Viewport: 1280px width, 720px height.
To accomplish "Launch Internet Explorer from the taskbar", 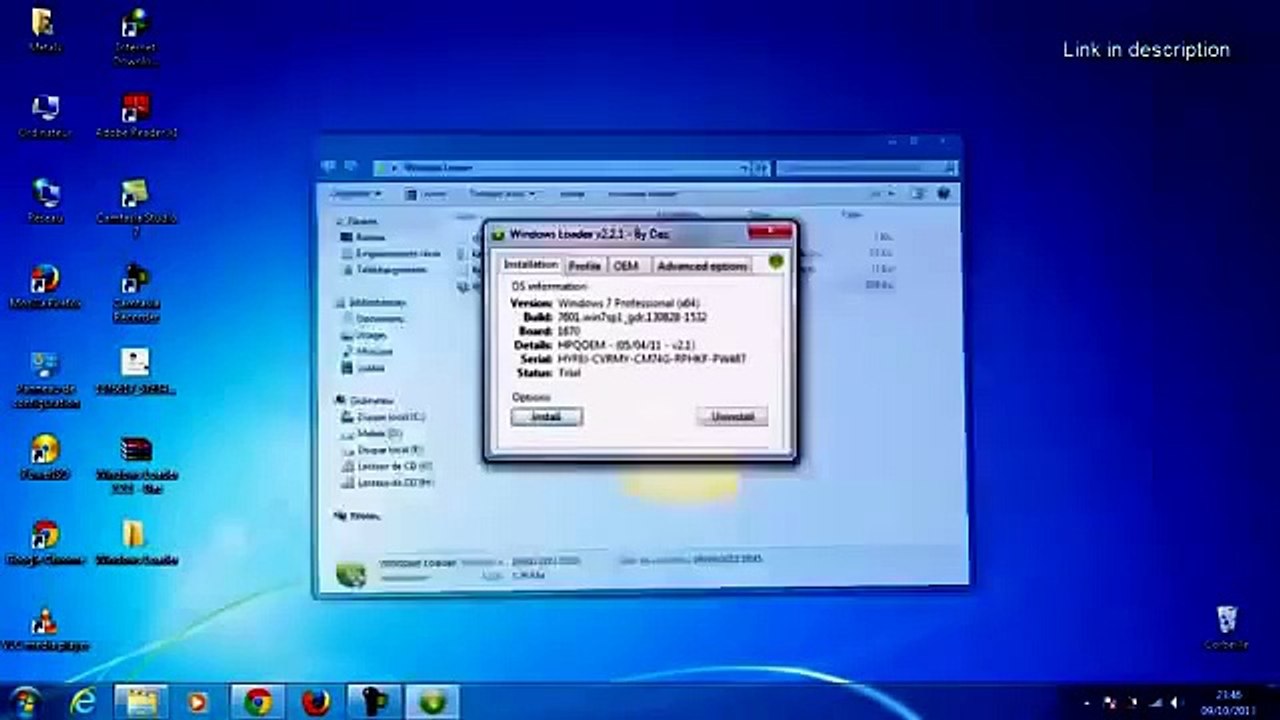I will coord(84,702).
